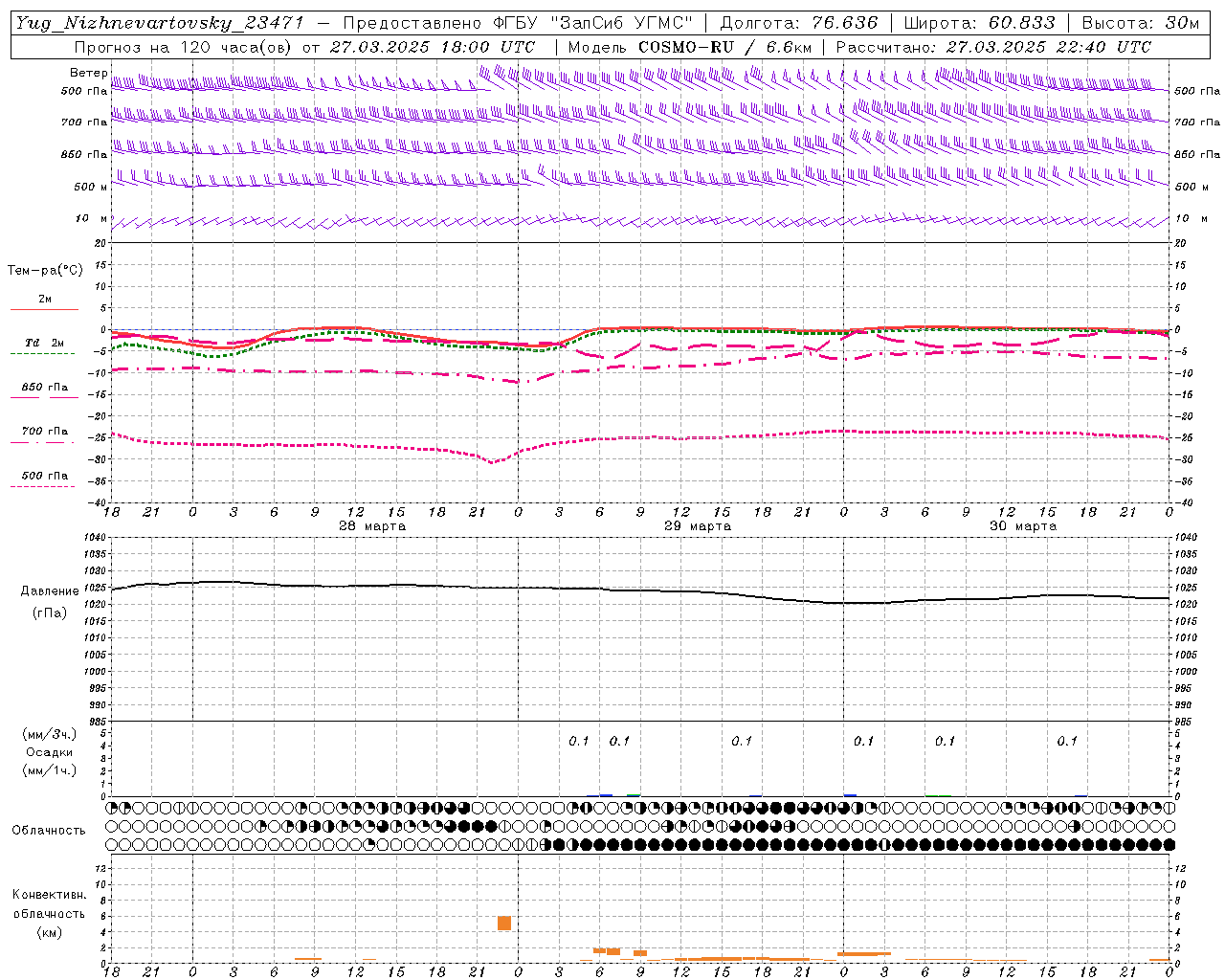
Task: Click the text Предоставлено ФГБУ "ЗапСиб УГМС"
Action: point(518,23)
